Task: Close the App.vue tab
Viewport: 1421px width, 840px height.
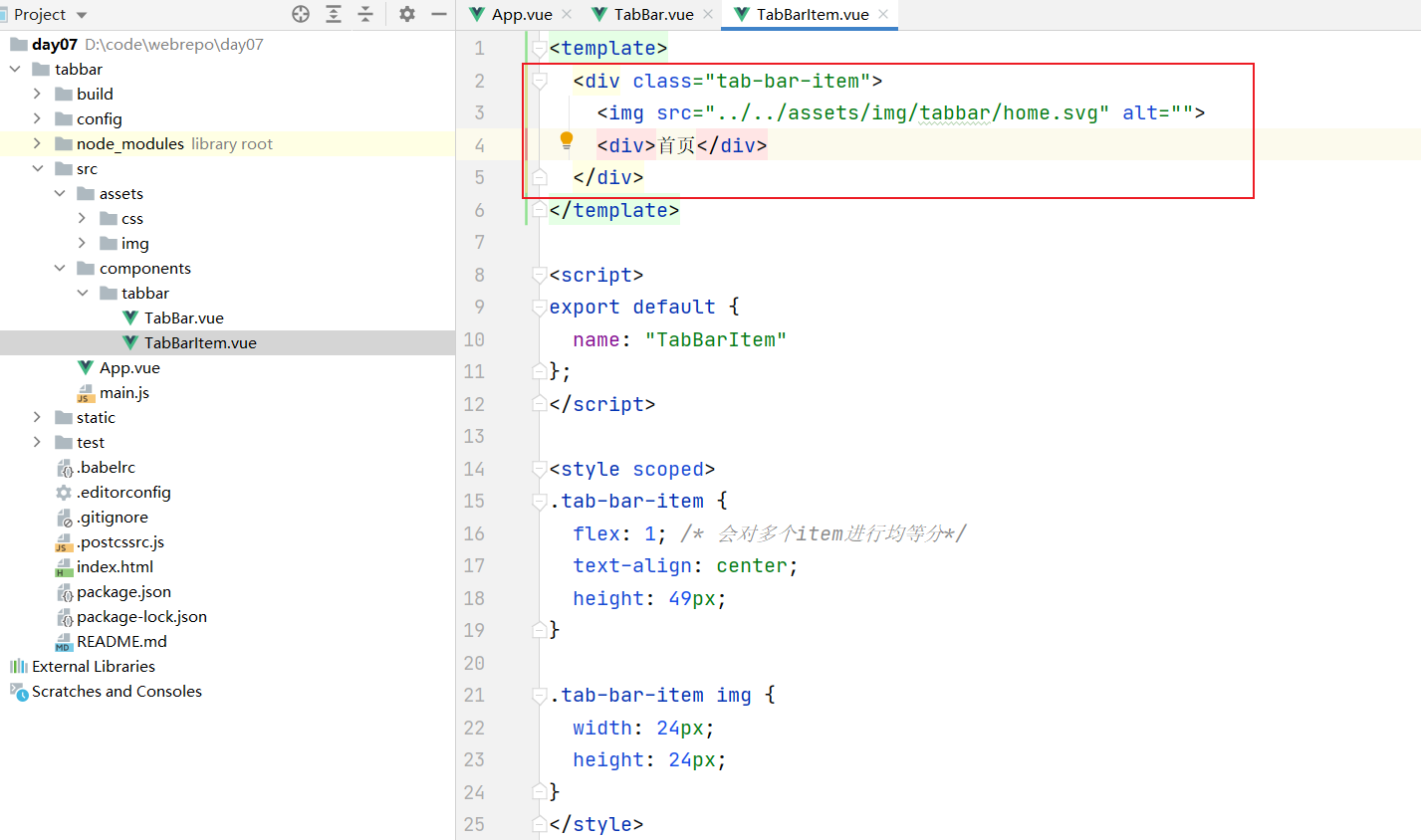Action: coord(567,14)
